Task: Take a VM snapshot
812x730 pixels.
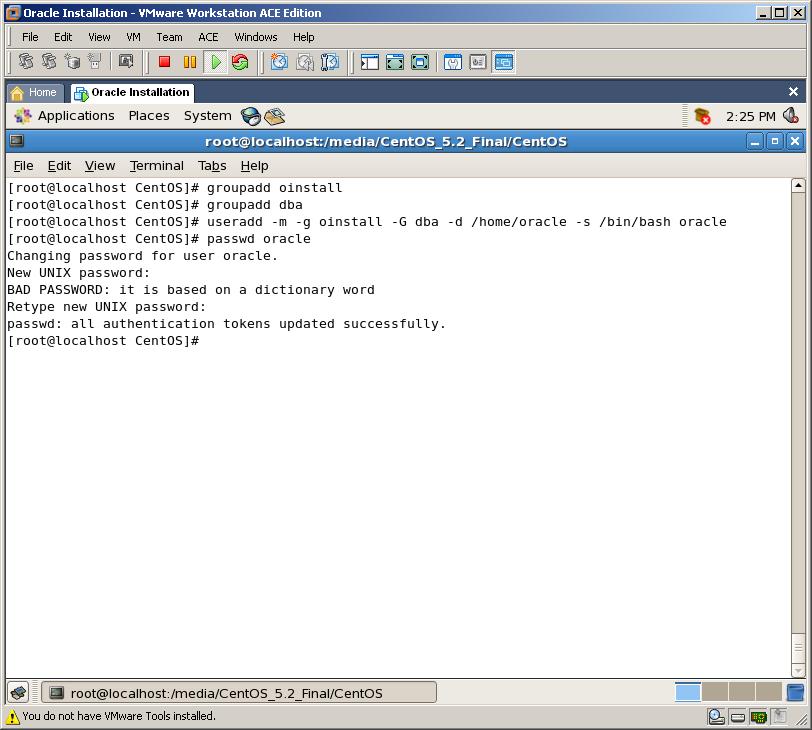Action: click(x=279, y=62)
